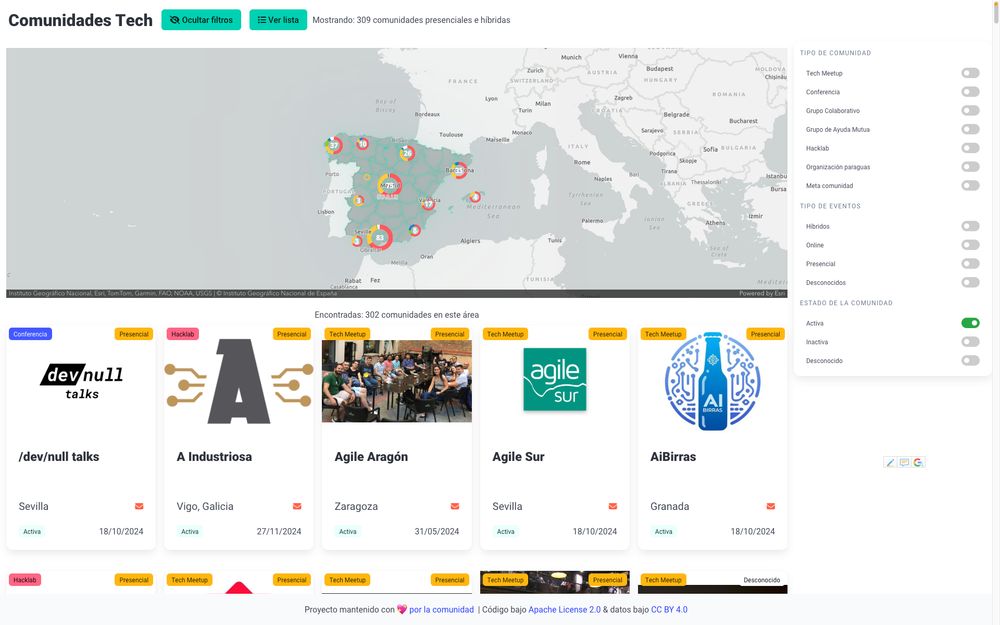Screen dimensions: 1000x625
Task: Click the list icon on Ver lista
Action: click(x=261, y=20)
